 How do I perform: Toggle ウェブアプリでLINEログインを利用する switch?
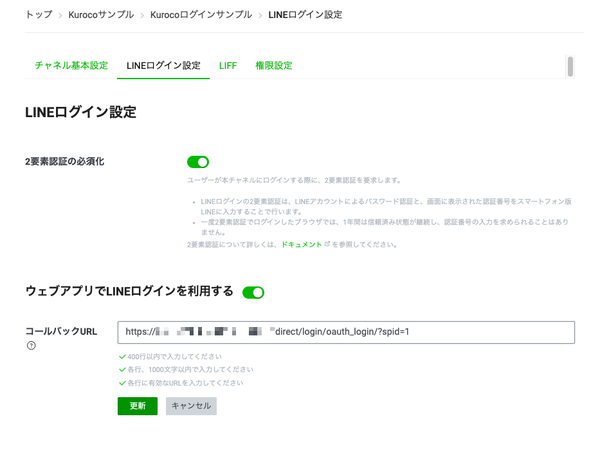(253, 292)
